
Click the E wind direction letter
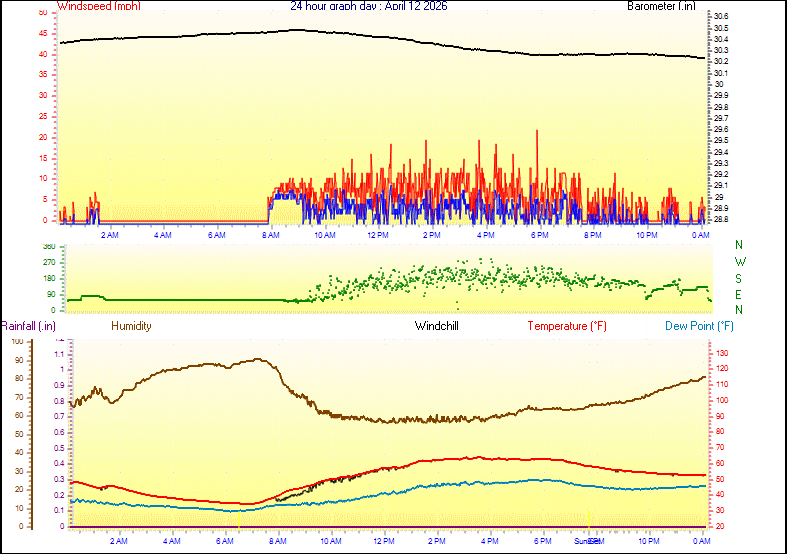740,295
